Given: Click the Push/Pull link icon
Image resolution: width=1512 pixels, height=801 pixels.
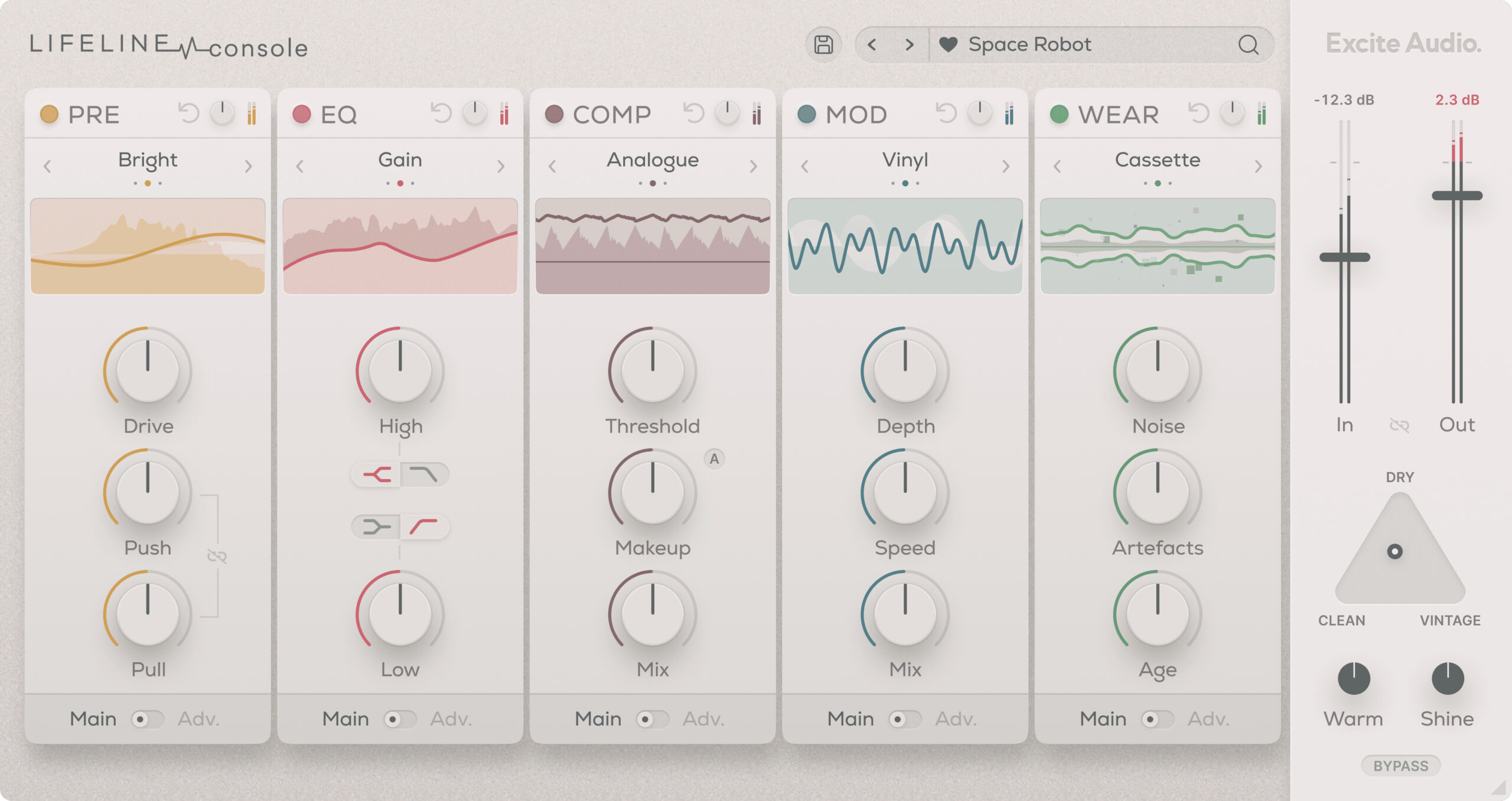Looking at the screenshot, I should [x=217, y=556].
